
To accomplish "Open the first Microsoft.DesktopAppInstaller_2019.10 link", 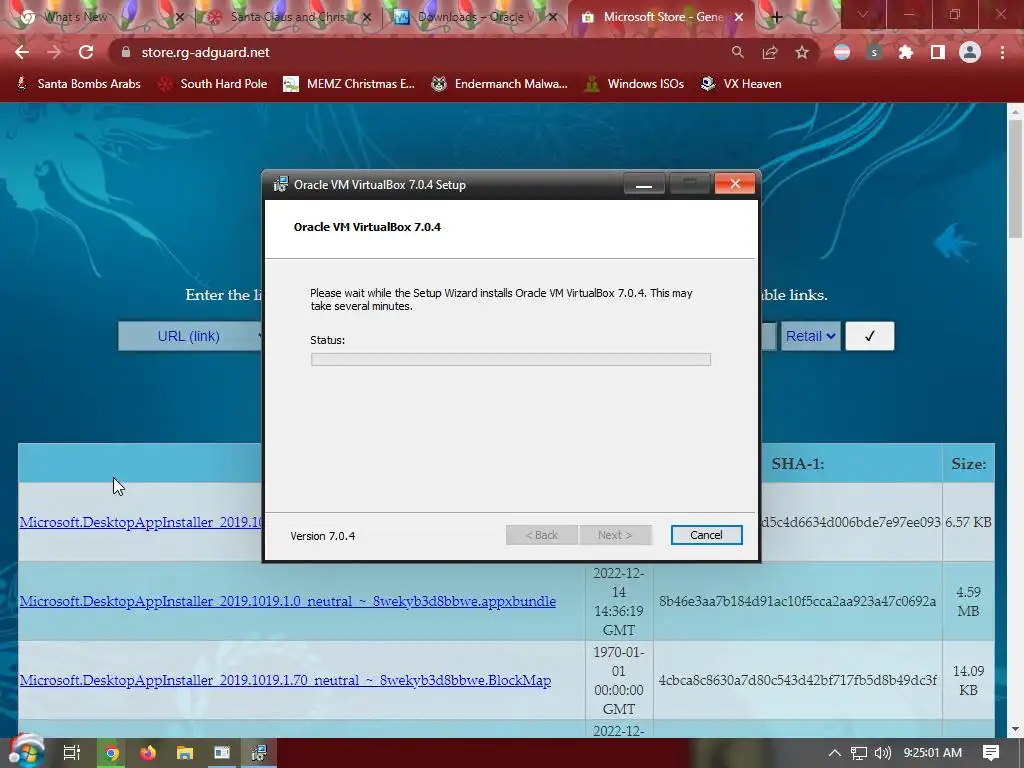I will (x=140, y=522).
